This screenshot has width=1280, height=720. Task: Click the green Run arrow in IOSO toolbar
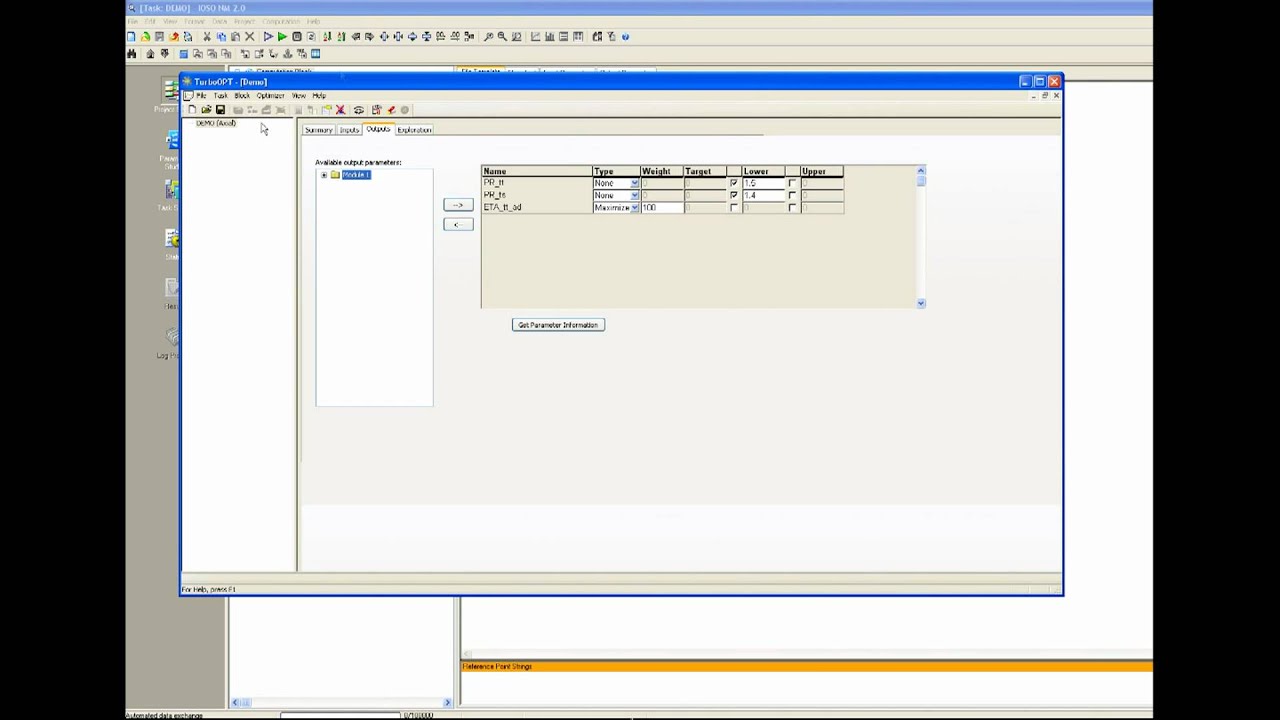coord(282,37)
